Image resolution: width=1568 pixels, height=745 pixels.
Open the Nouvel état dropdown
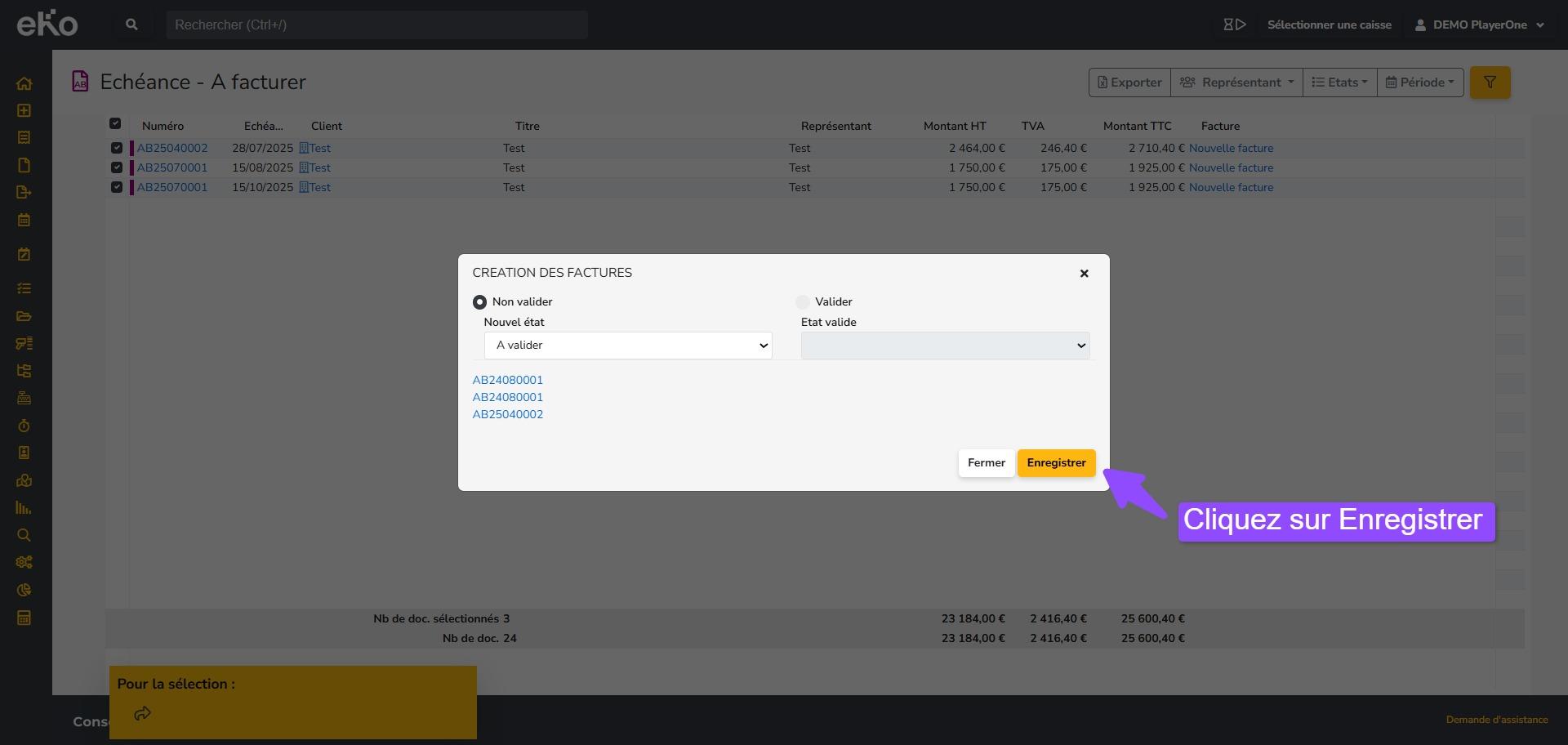(x=627, y=346)
